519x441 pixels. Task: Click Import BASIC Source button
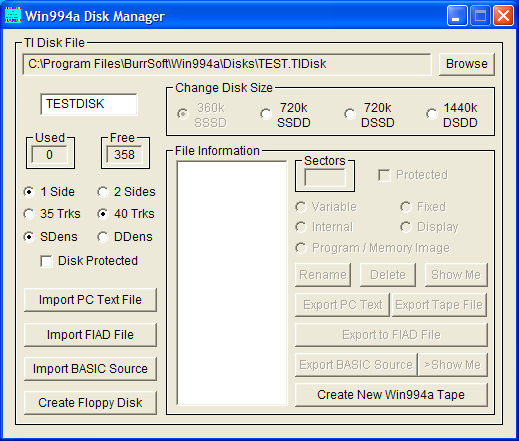click(x=90, y=369)
